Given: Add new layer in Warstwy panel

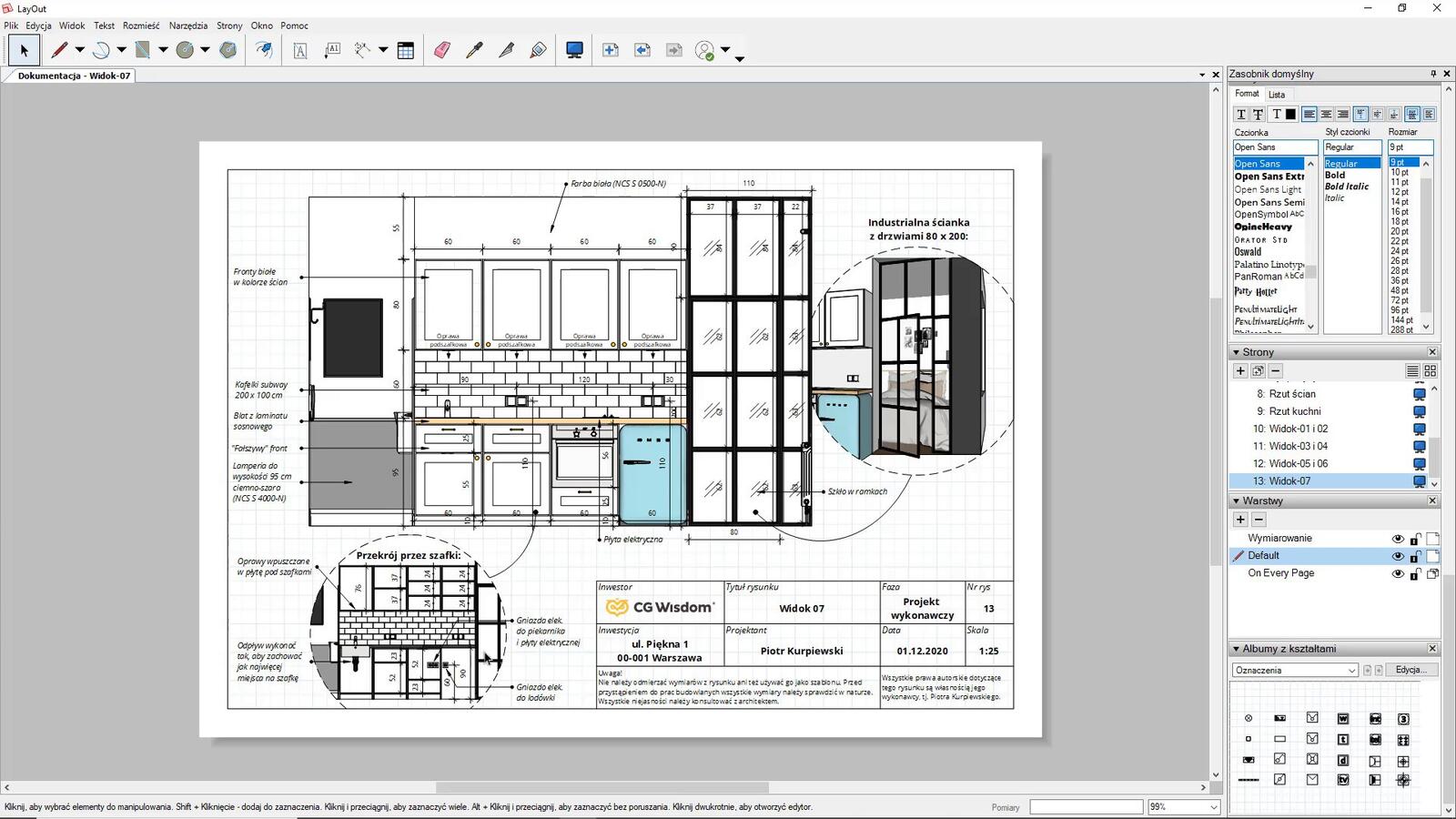Looking at the screenshot, I should [x=1240, y=520].
